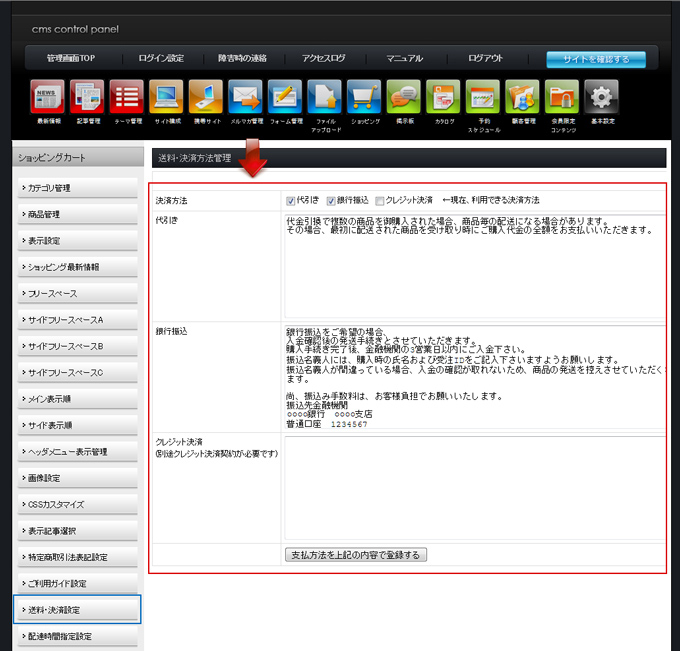Click the メルマガ管理 envelope icon
The width and height of the screenshot is (680, 651).
point(245,98)
